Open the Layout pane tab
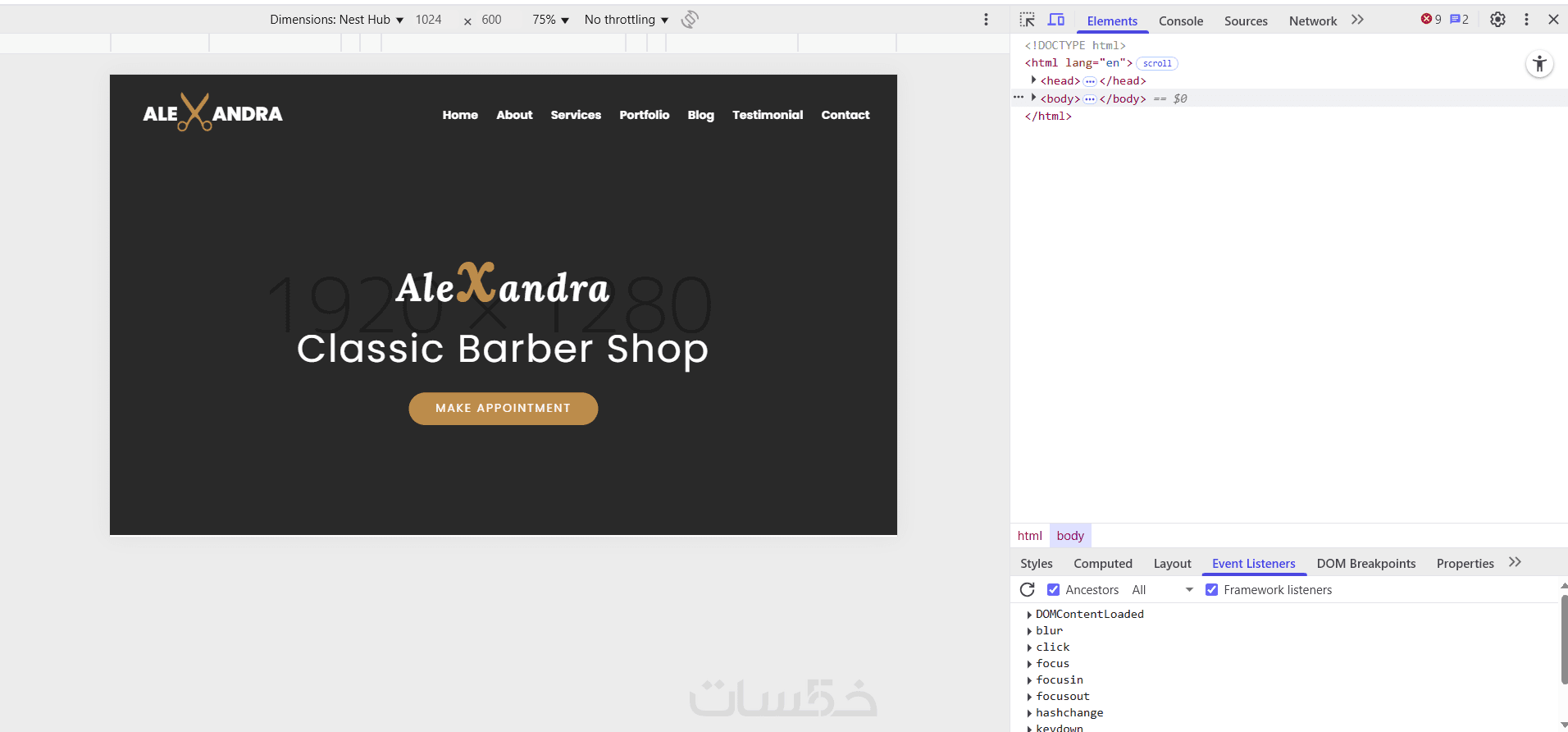 coord(1172,563)
